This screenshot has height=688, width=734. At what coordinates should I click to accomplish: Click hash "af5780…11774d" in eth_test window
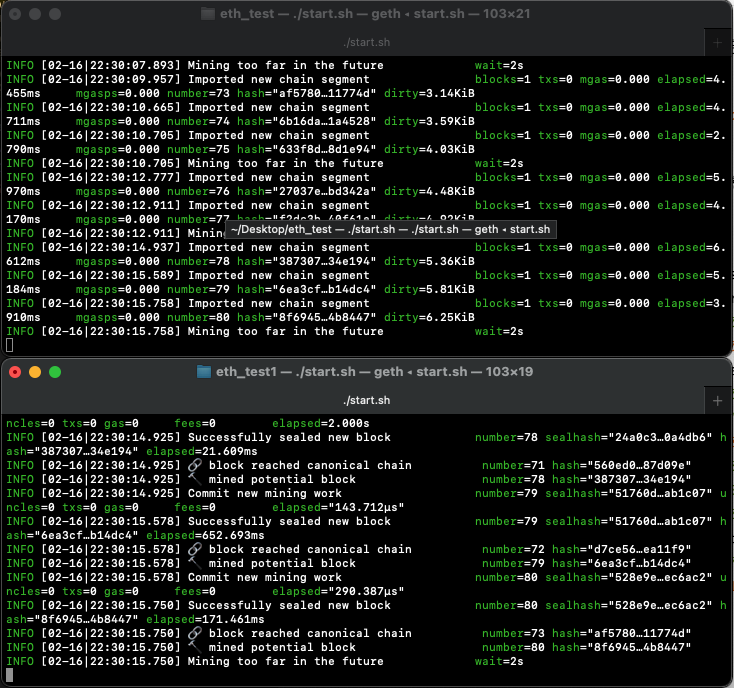[x=307, y=93]
